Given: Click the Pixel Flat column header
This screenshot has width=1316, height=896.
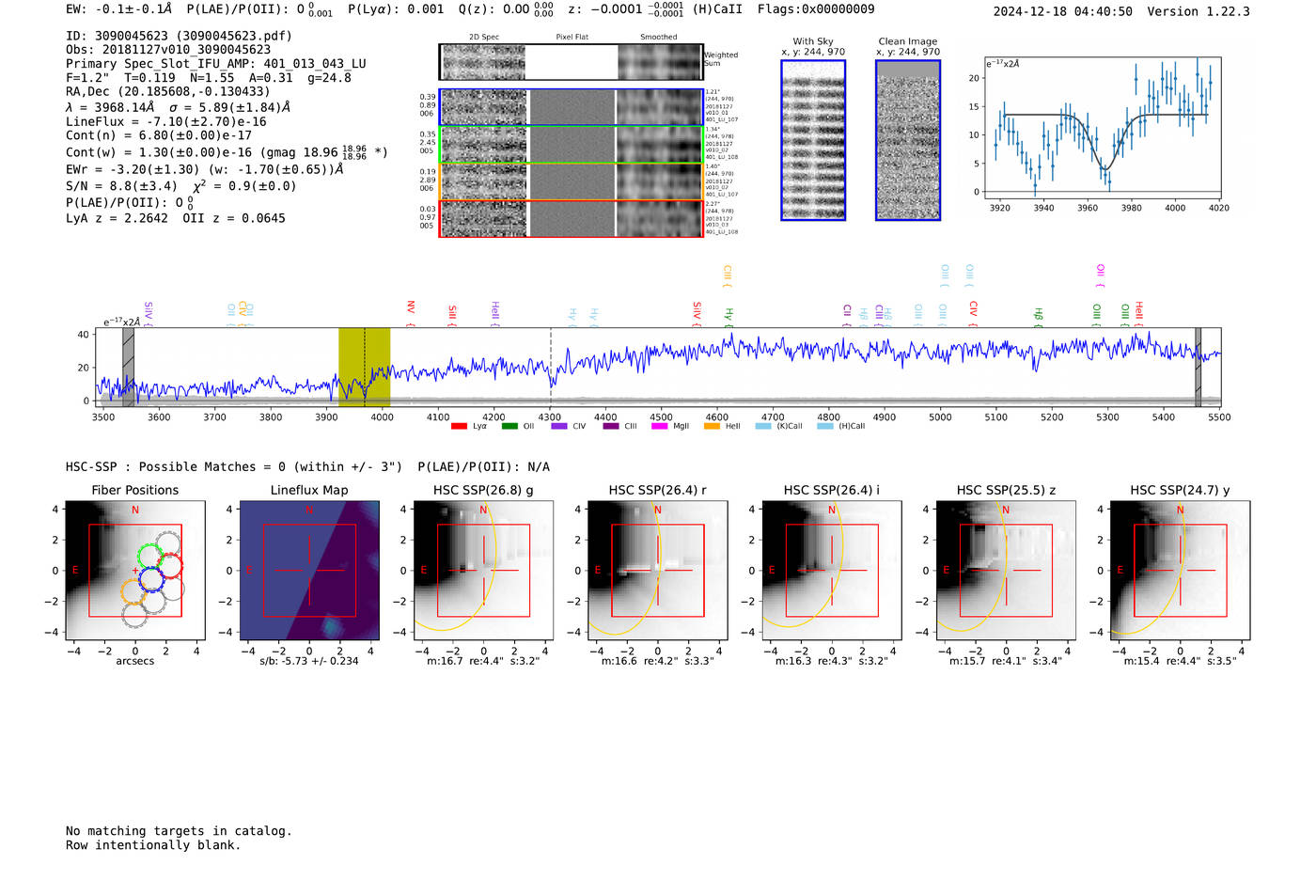Looking at the screenshot, I should (572, 38).
